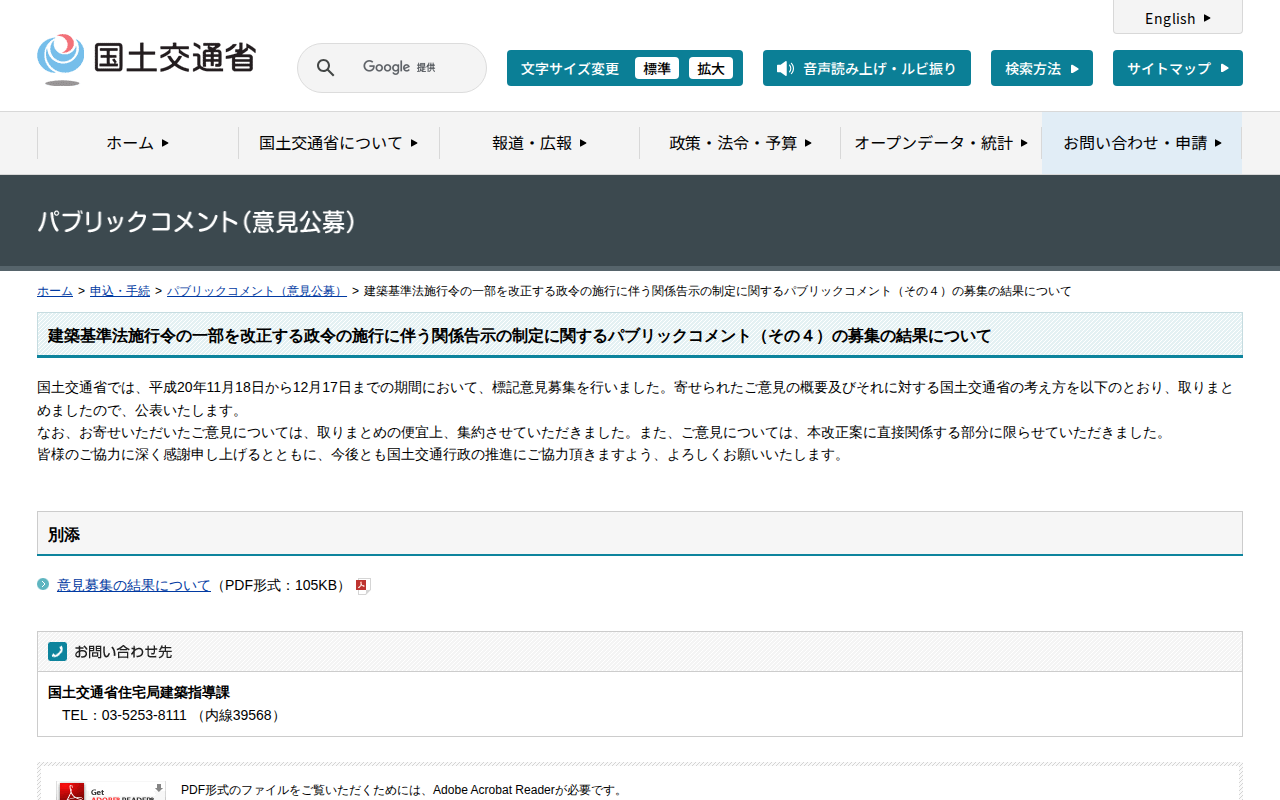The height and width of the screenshot is (800, 1280).
Task: Click the 国土交通省 logo icon
Action: pyautogui.click(x=61, y=59)
